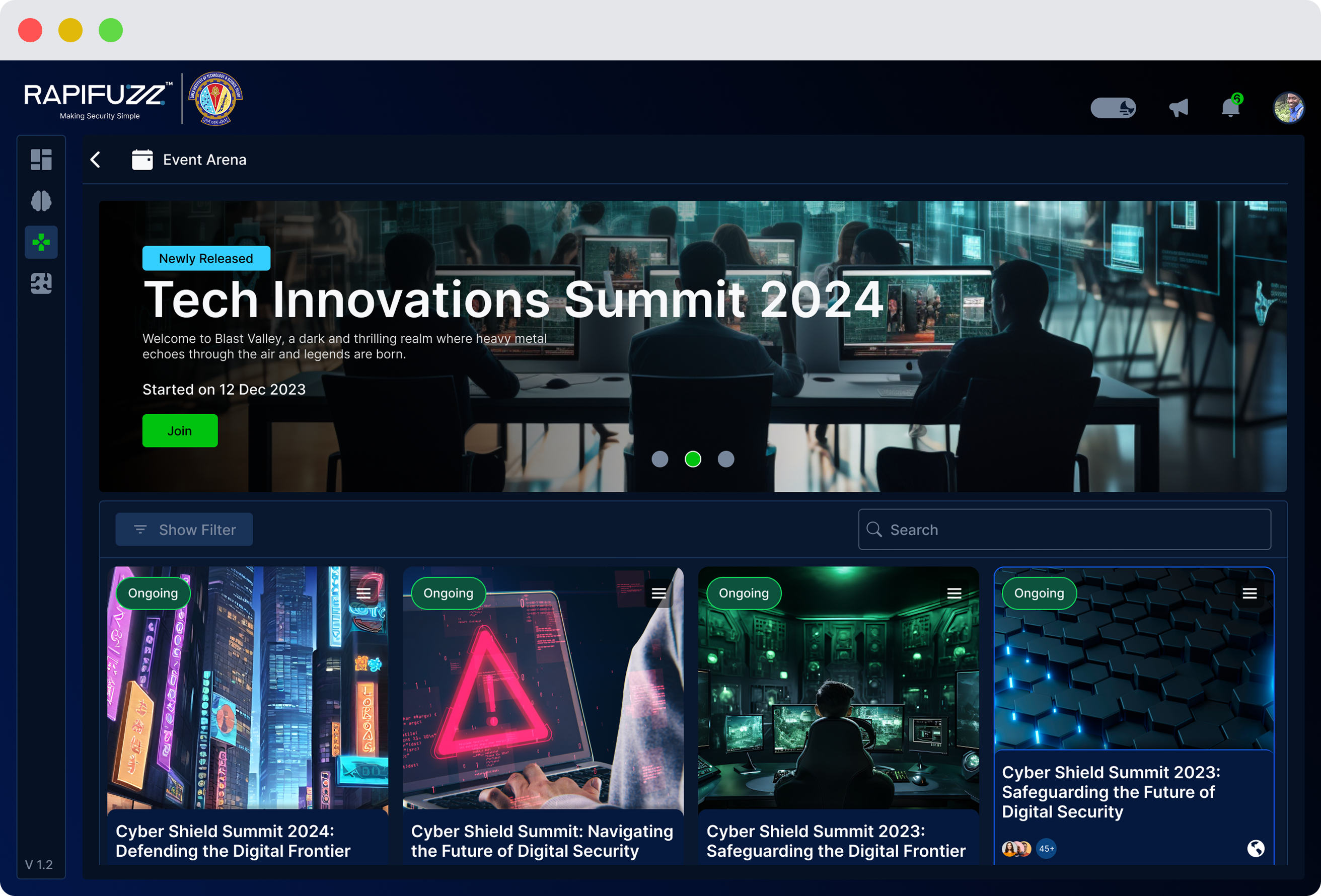Click the green Join button

(180, 430)
